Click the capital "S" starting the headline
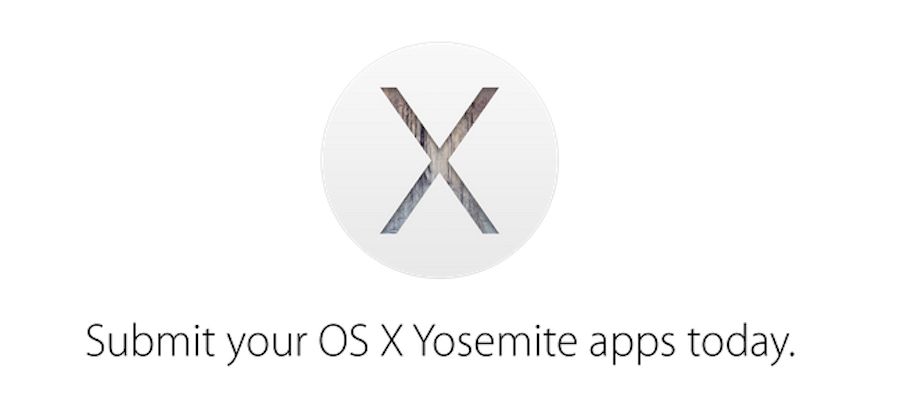Viewport: 900px width, 408px height. (x=96, y=341)
